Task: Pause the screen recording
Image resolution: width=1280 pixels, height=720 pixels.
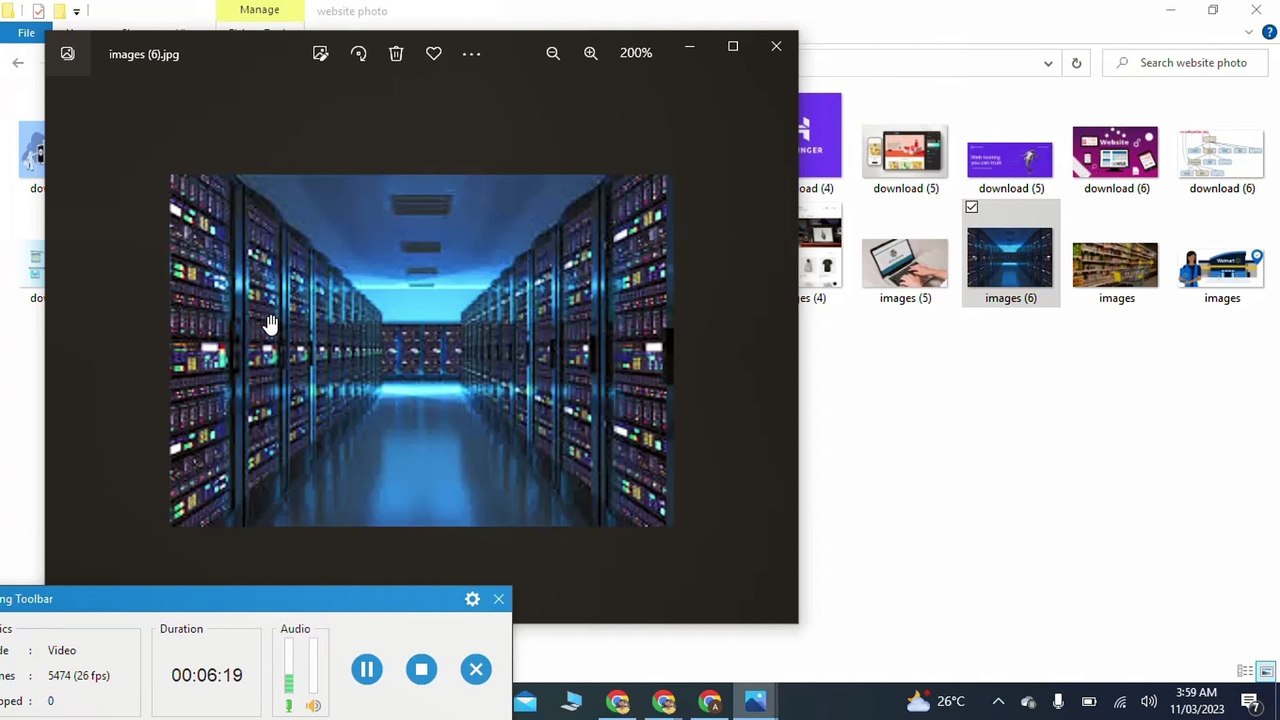Action: coord(367,670)
